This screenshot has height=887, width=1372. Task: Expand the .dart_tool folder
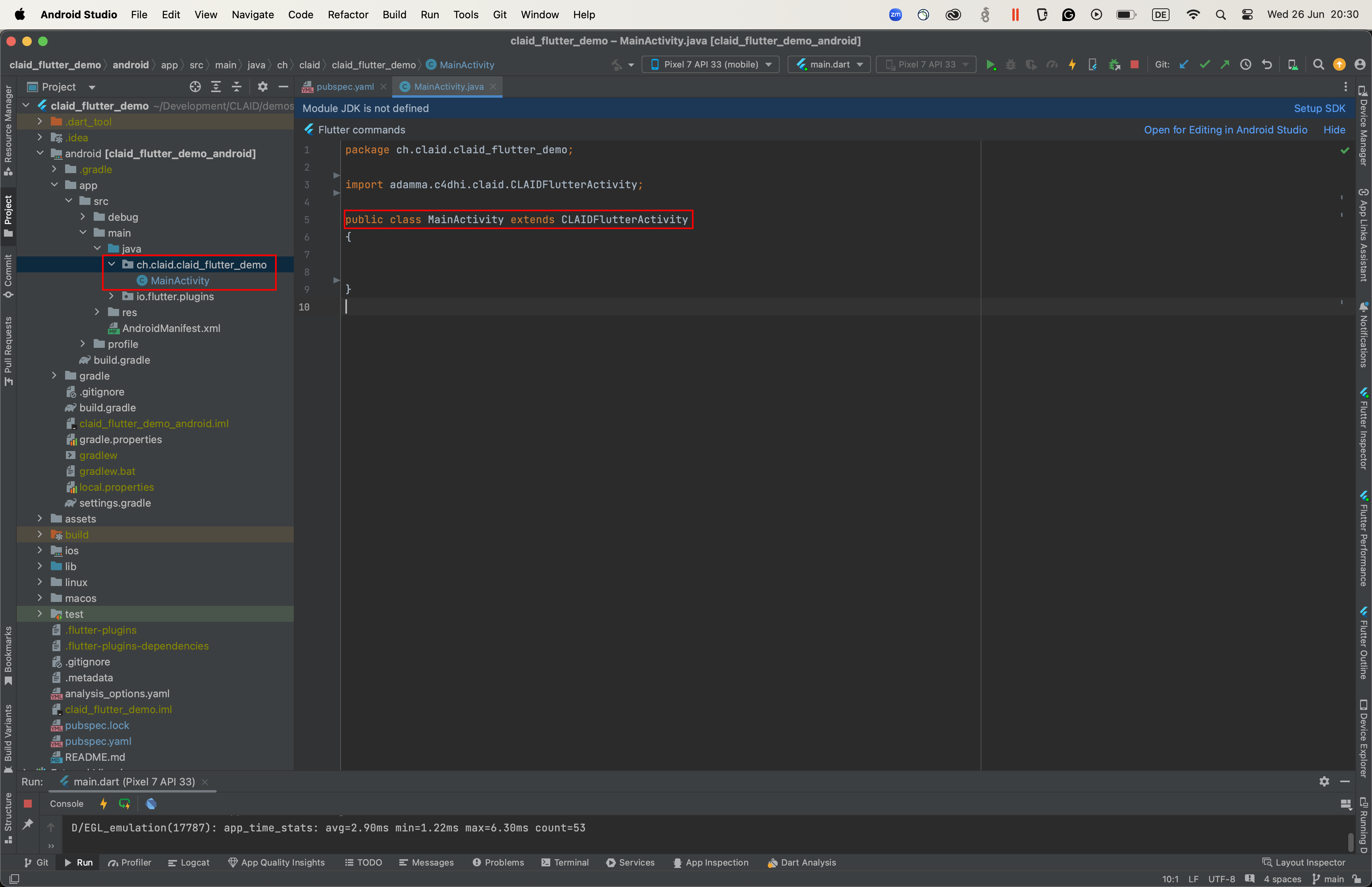[x=40, y=121]
